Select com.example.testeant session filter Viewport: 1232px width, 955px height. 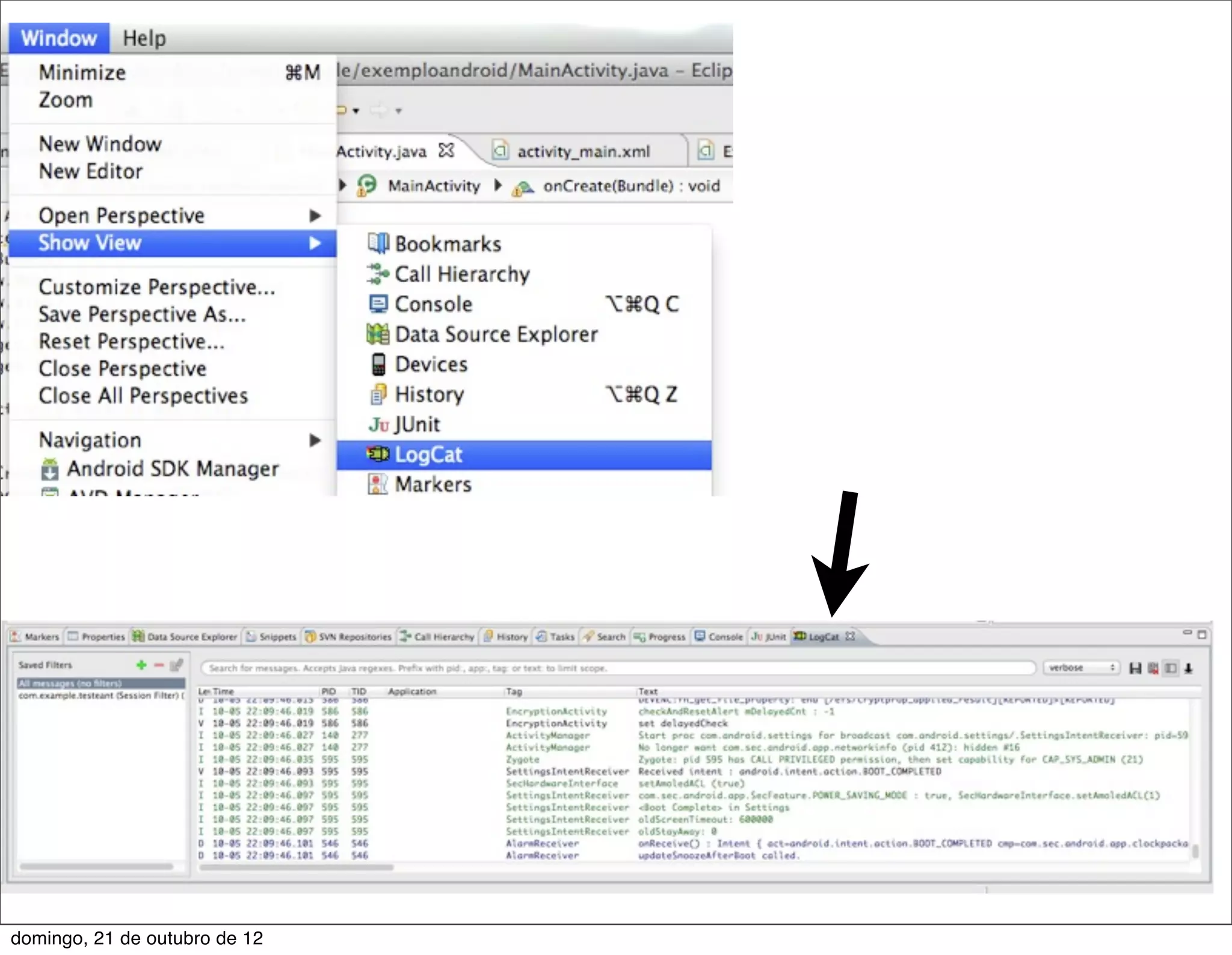pyautogui.click(x=99, y=696)
